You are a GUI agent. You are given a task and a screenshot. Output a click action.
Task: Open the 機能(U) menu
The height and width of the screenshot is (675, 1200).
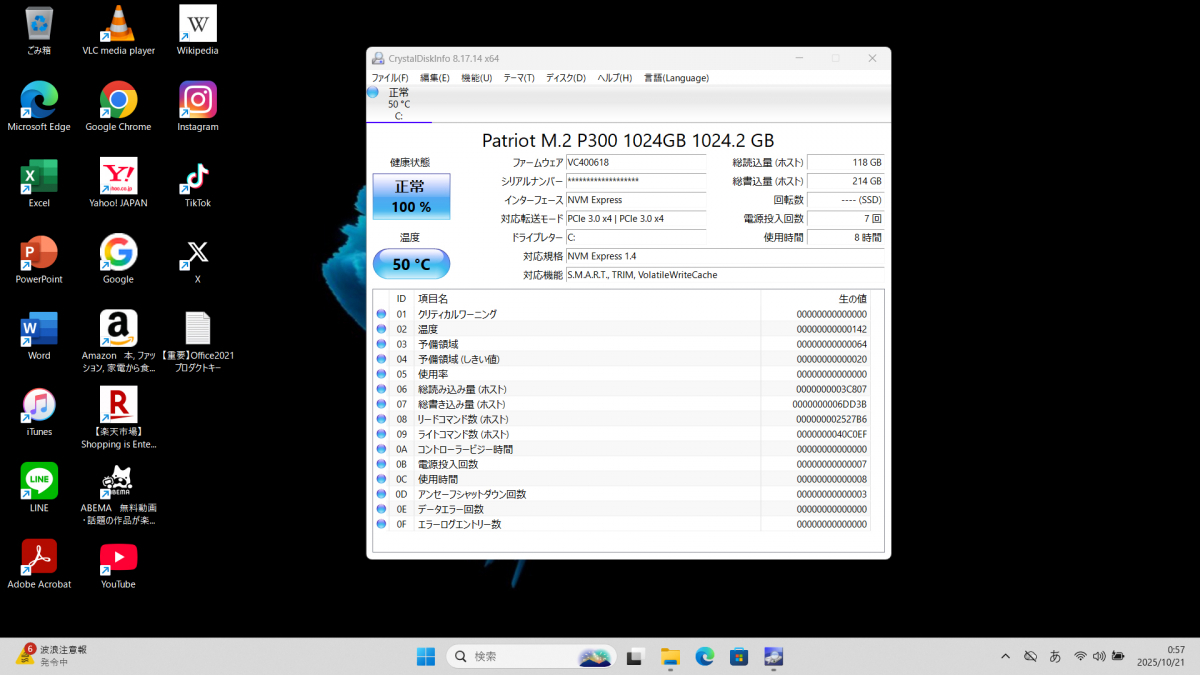coord(476,78)
